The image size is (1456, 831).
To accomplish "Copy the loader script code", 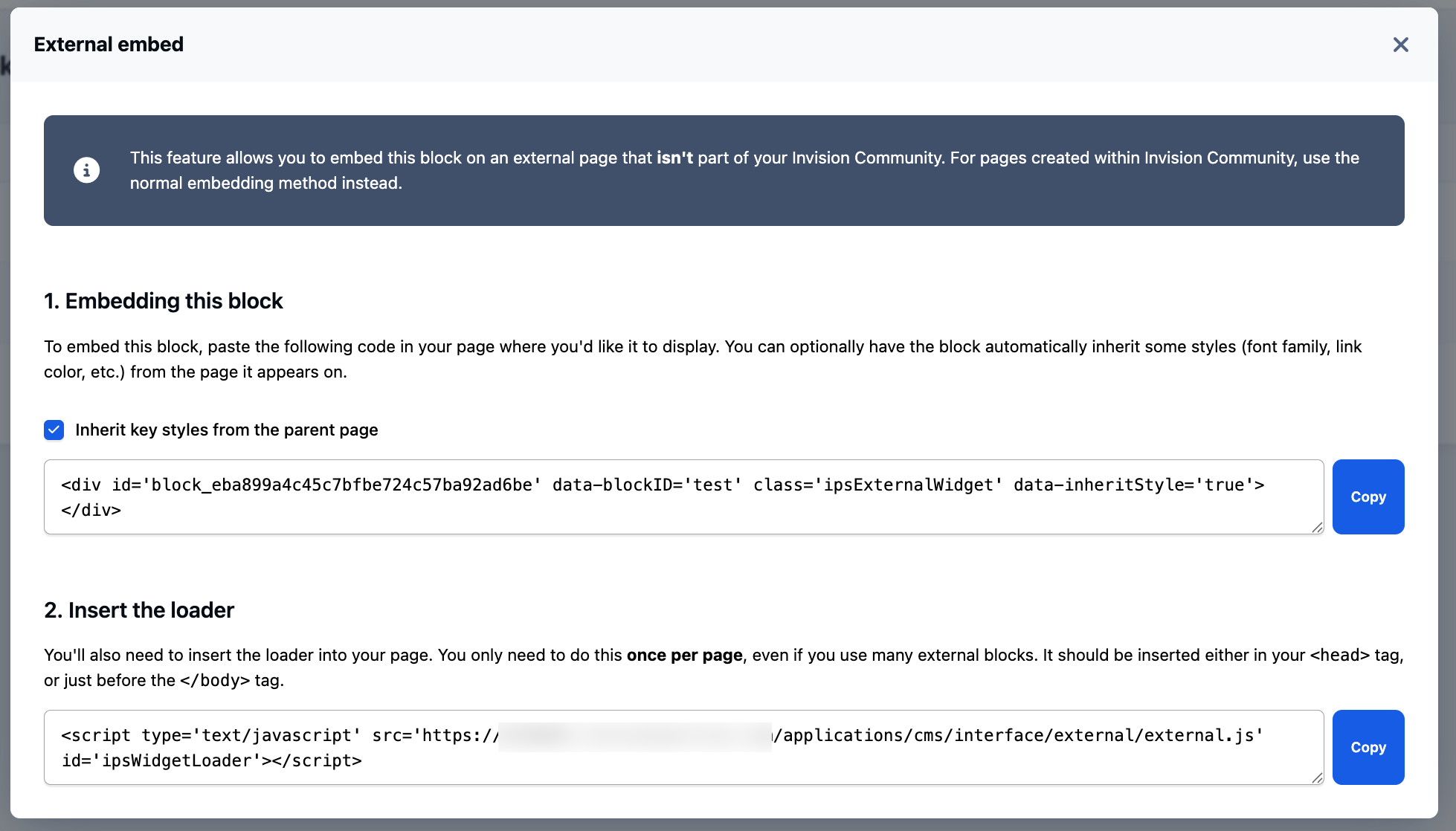I will (1368, 747).
